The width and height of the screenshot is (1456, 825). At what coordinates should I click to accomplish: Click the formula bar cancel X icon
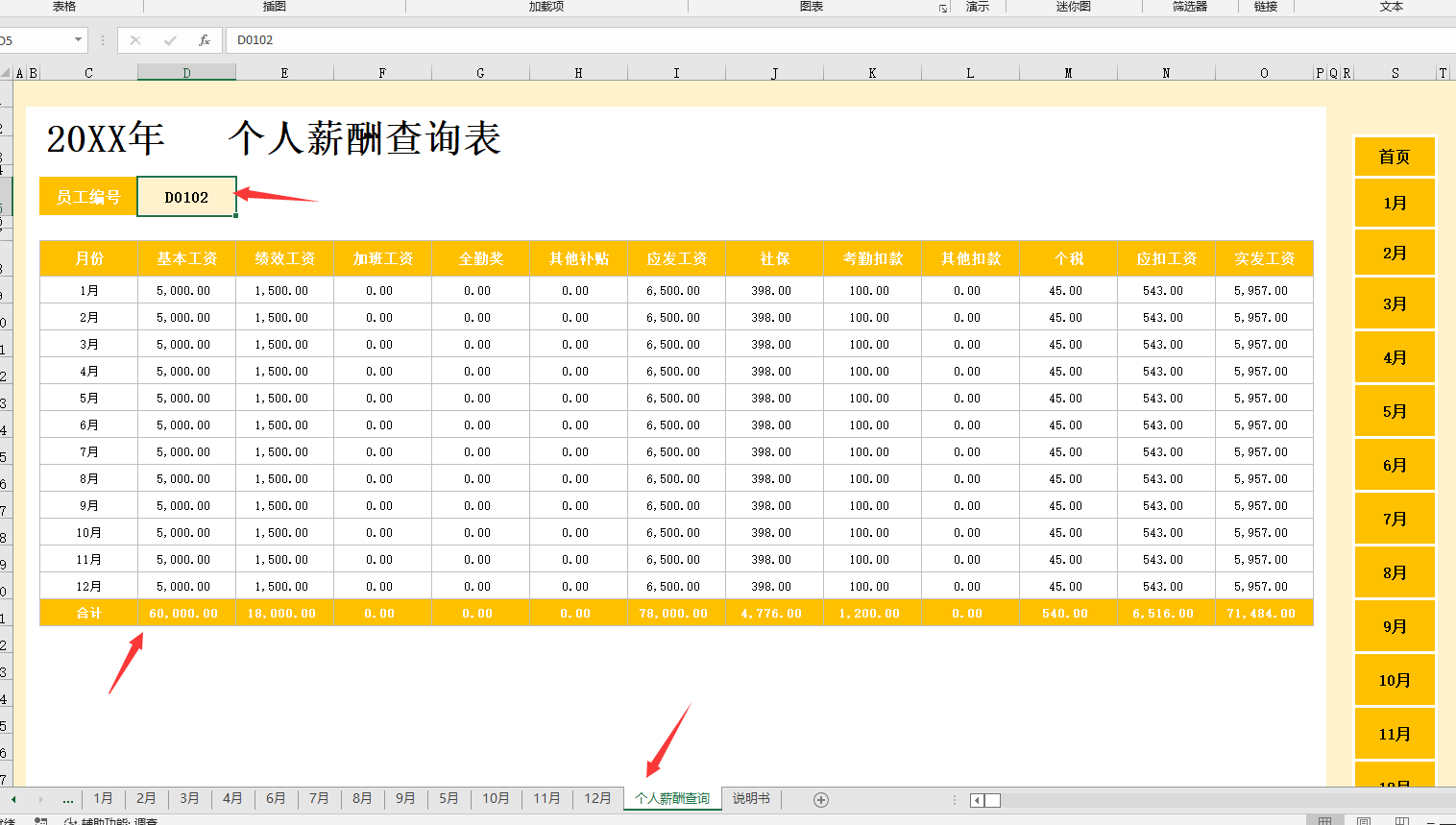(x=135, y=40)
